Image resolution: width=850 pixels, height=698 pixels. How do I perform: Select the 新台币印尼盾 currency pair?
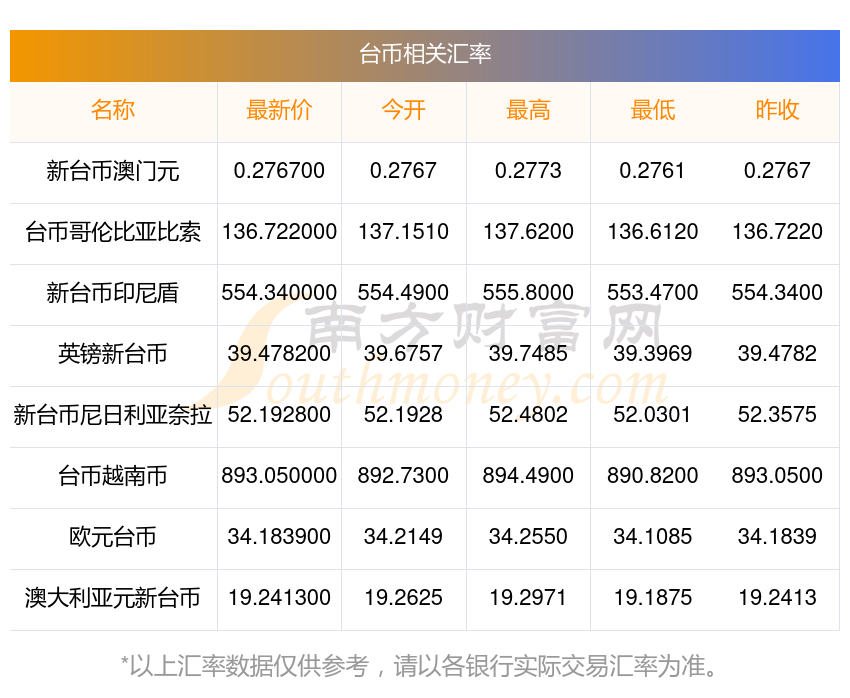113,293
